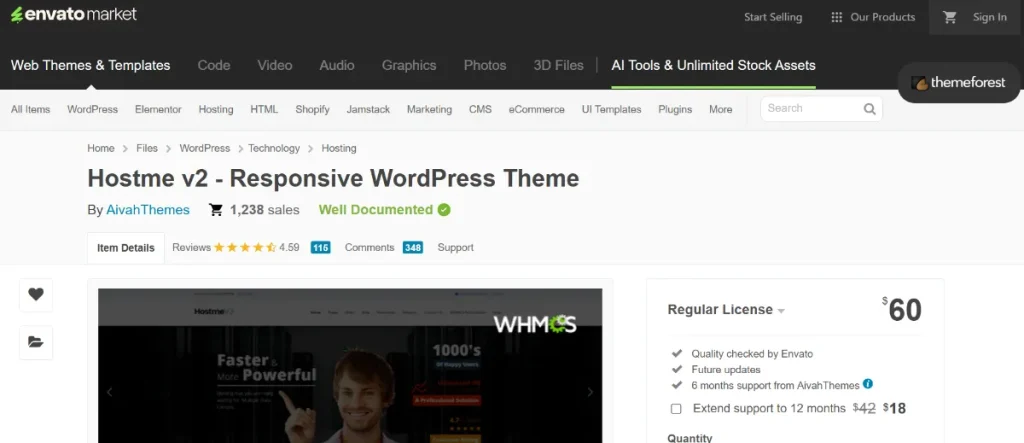The height and width of the screenshot is (443, 1024).
Task: Click the review star rating
Action: pos(245,248)
